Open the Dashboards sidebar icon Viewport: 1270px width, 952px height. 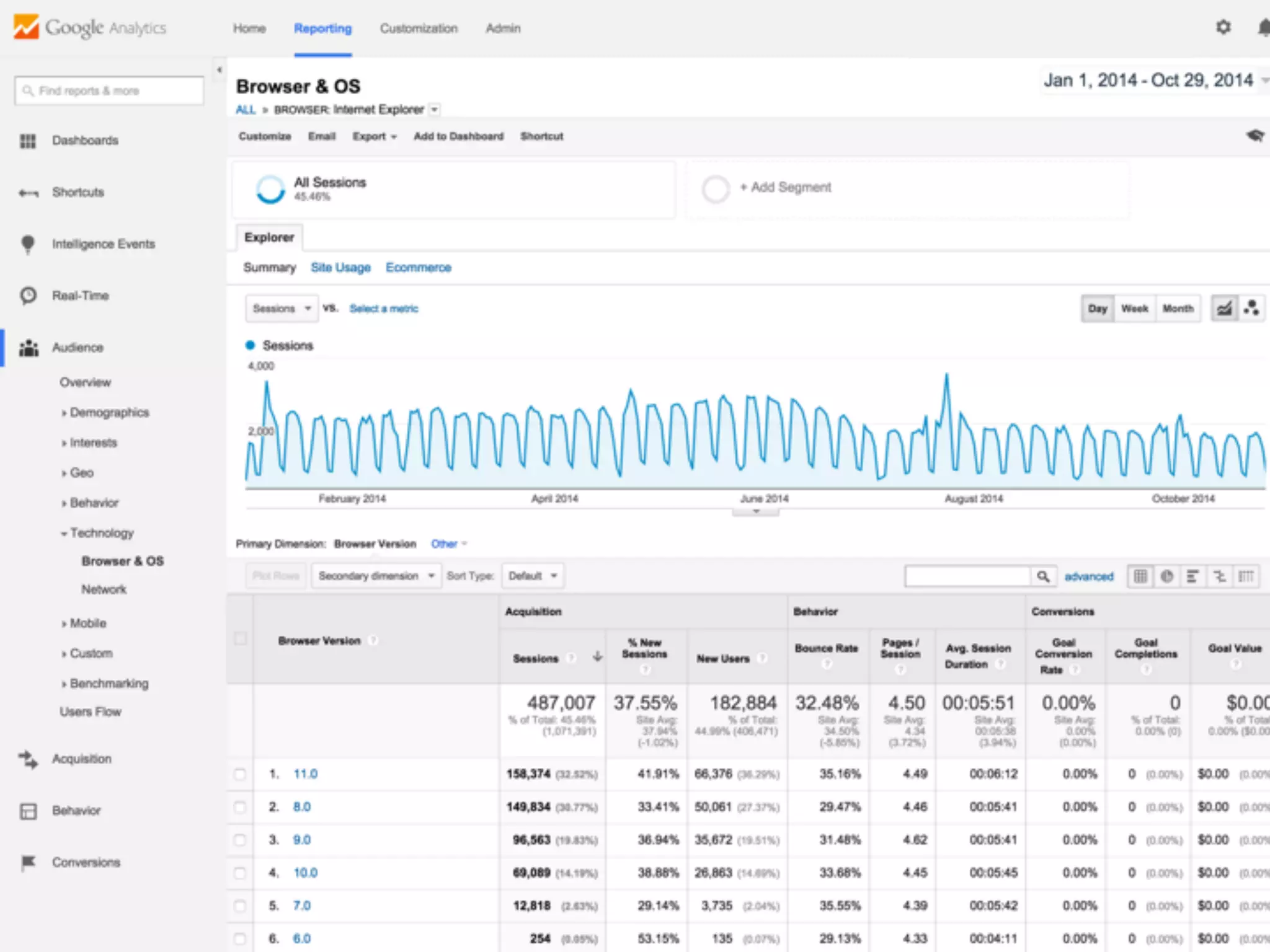tap(28, 141)
